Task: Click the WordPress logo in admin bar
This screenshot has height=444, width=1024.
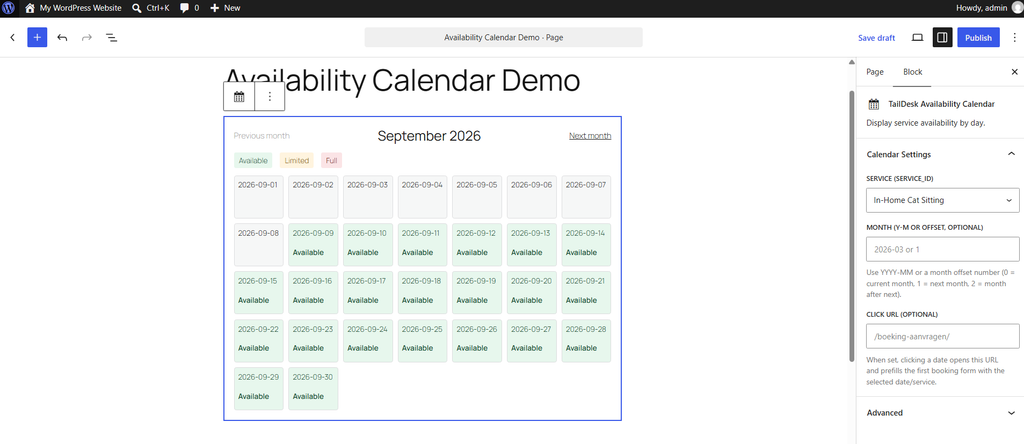Action: click(8, 8)
